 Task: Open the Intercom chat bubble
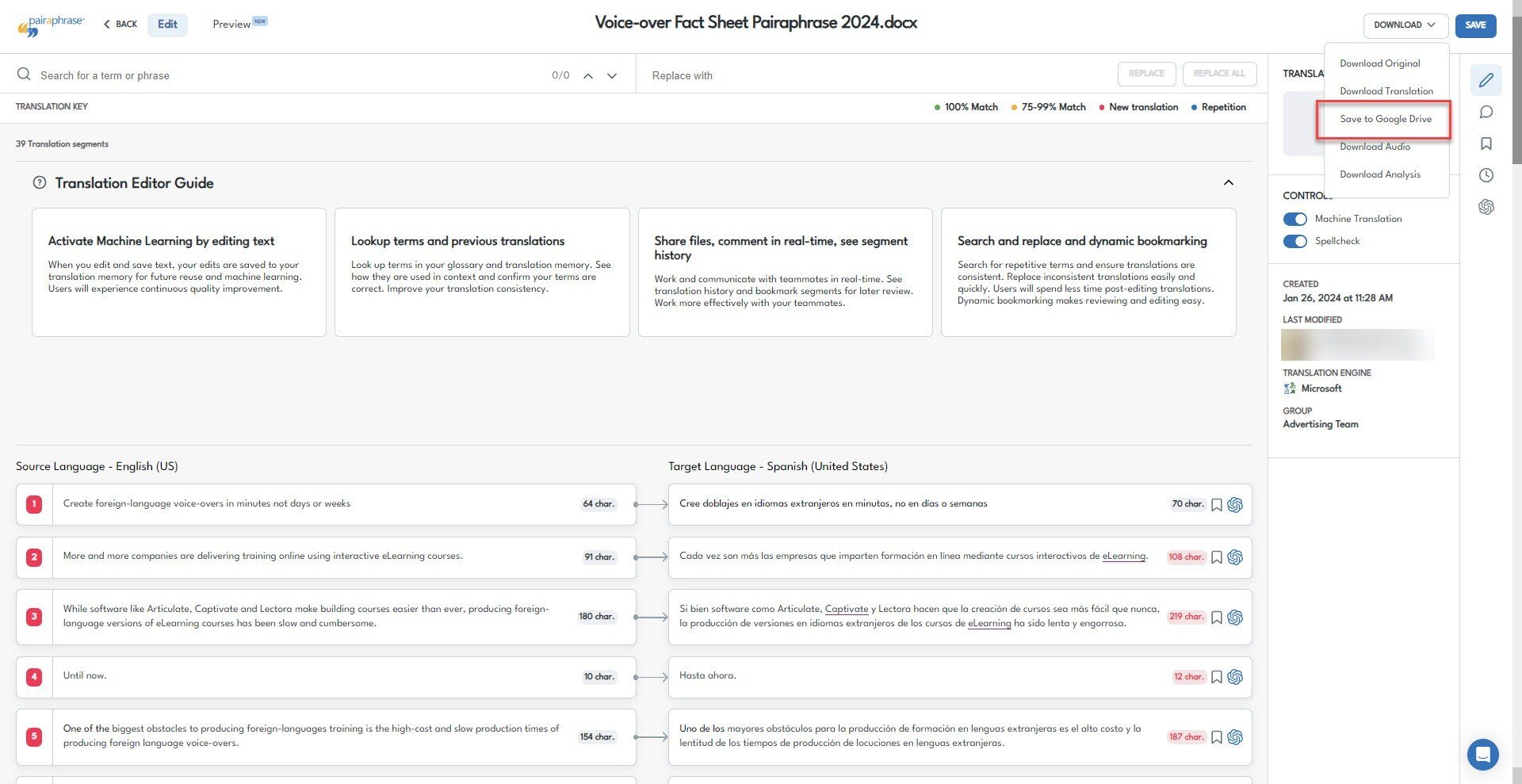pyautogui.click(x=1483, y=755)
